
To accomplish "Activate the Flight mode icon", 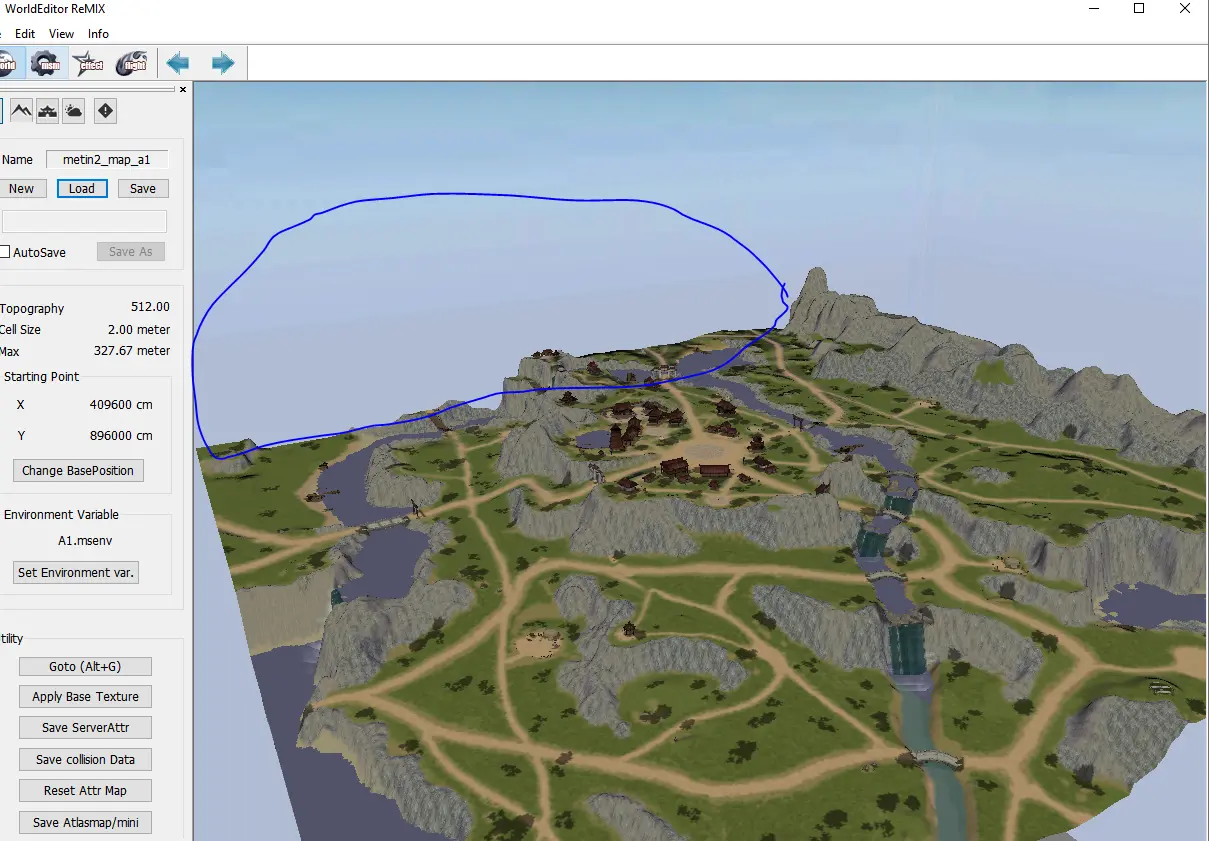I will [x=131, y=64].
